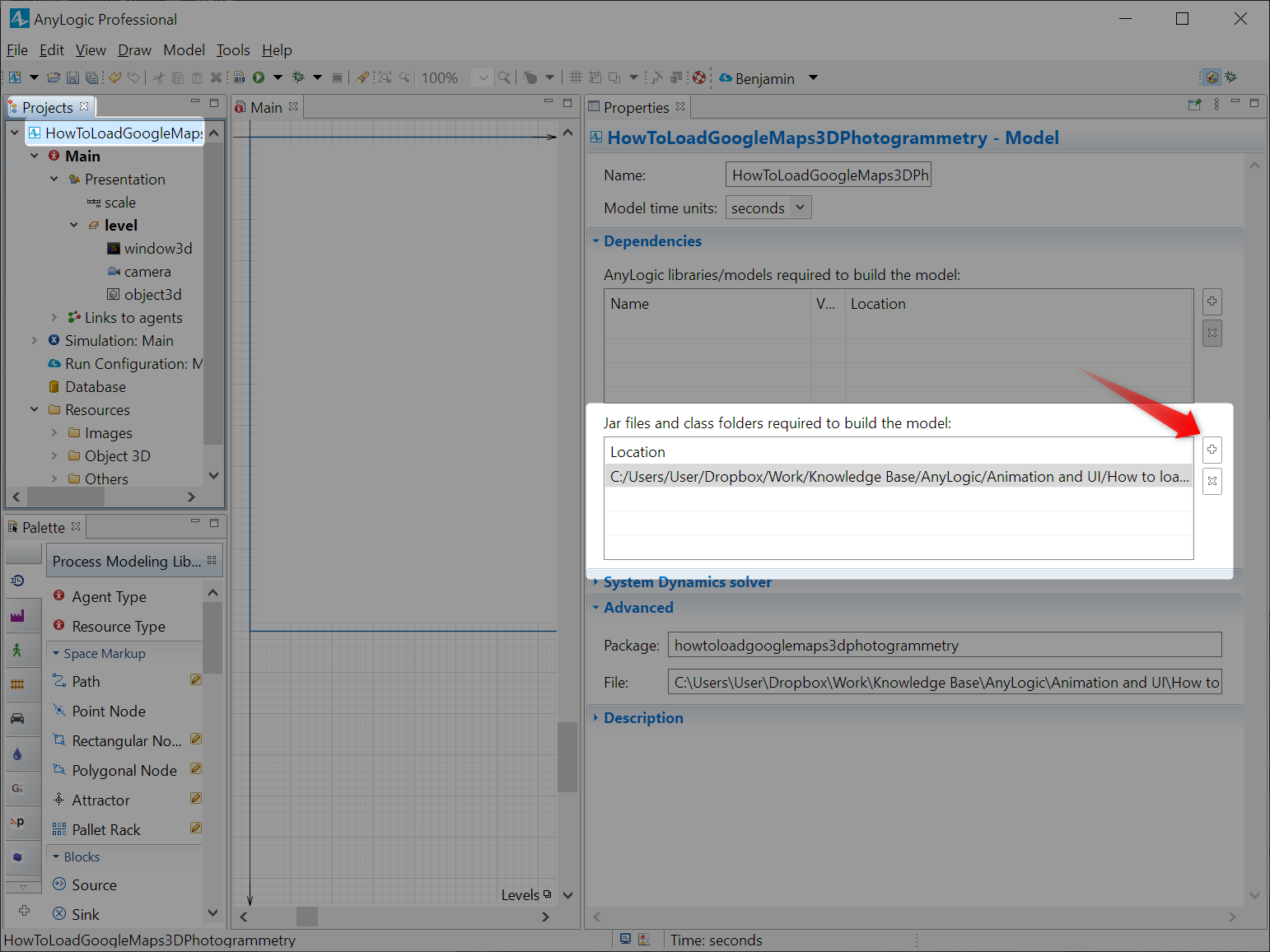Open the Process Modeling Library palette tab
This screenshot has height=952, width=1270.
[17, 581]
